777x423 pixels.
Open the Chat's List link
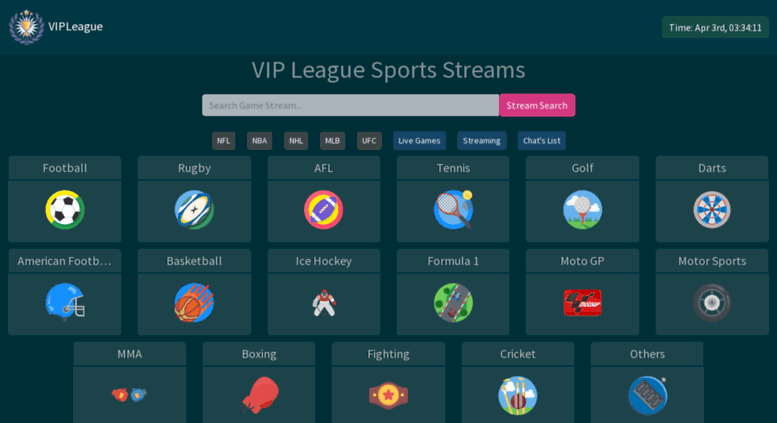click(x=542, y=141)
